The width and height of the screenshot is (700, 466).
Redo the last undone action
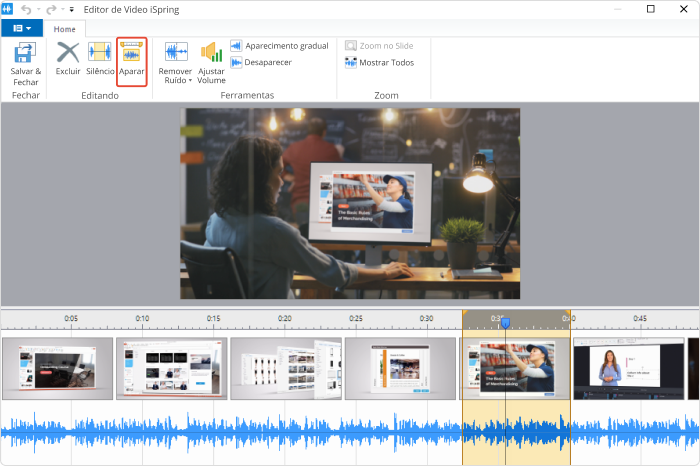[x=51, y=9]
